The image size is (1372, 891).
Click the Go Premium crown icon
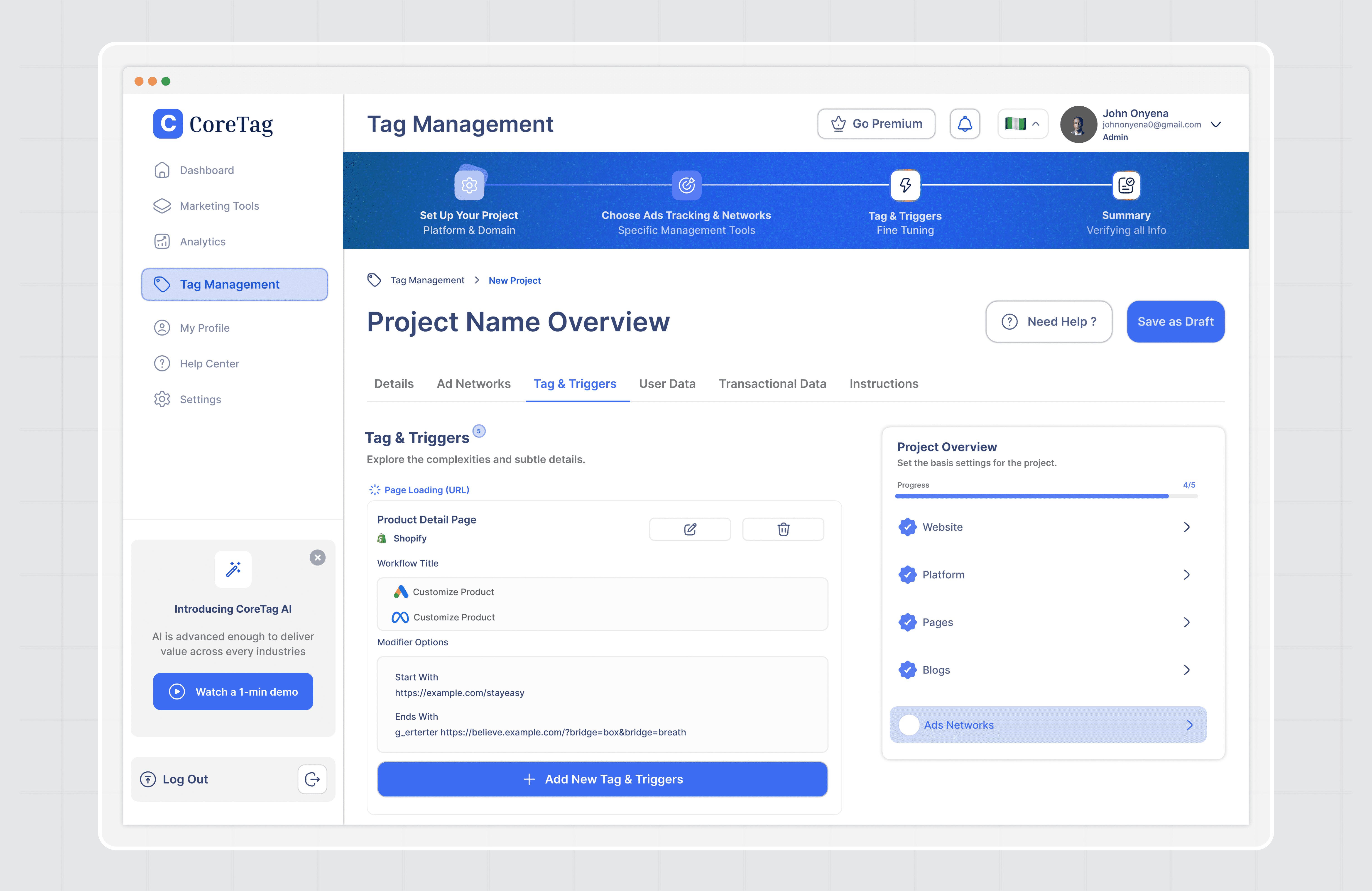coord(838,123)
